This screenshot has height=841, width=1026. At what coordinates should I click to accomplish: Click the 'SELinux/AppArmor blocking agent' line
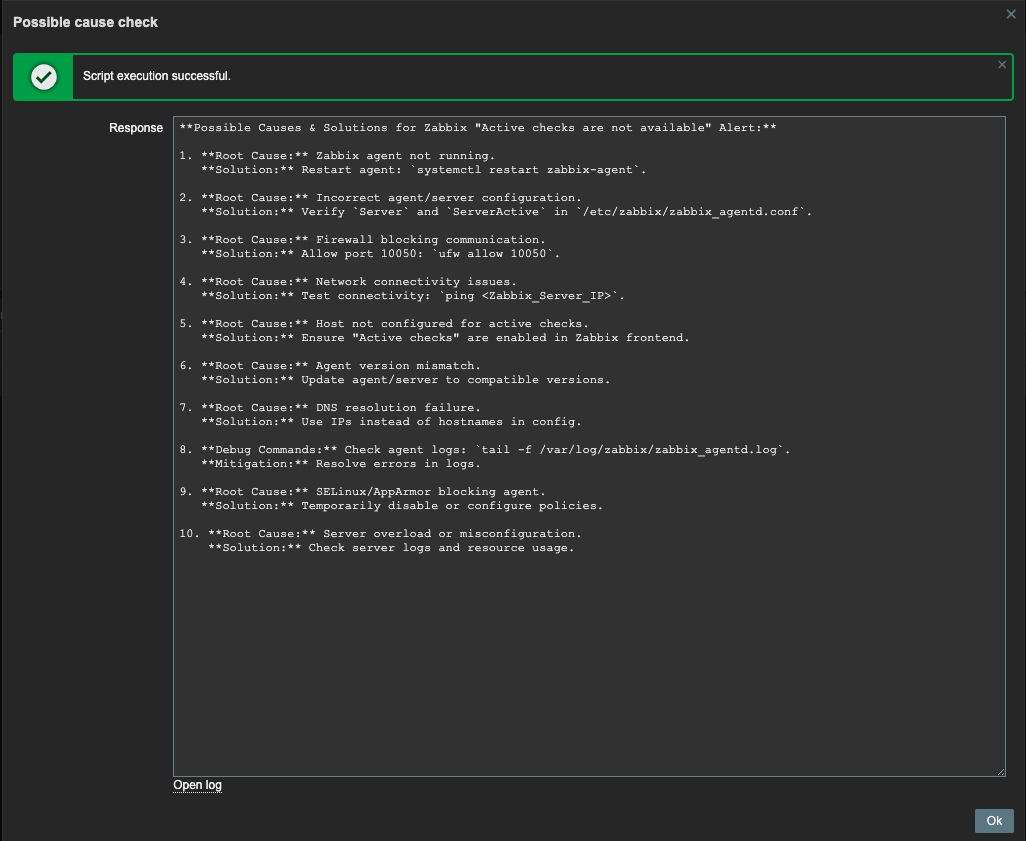pyautogui.click(x=430, y=492)
